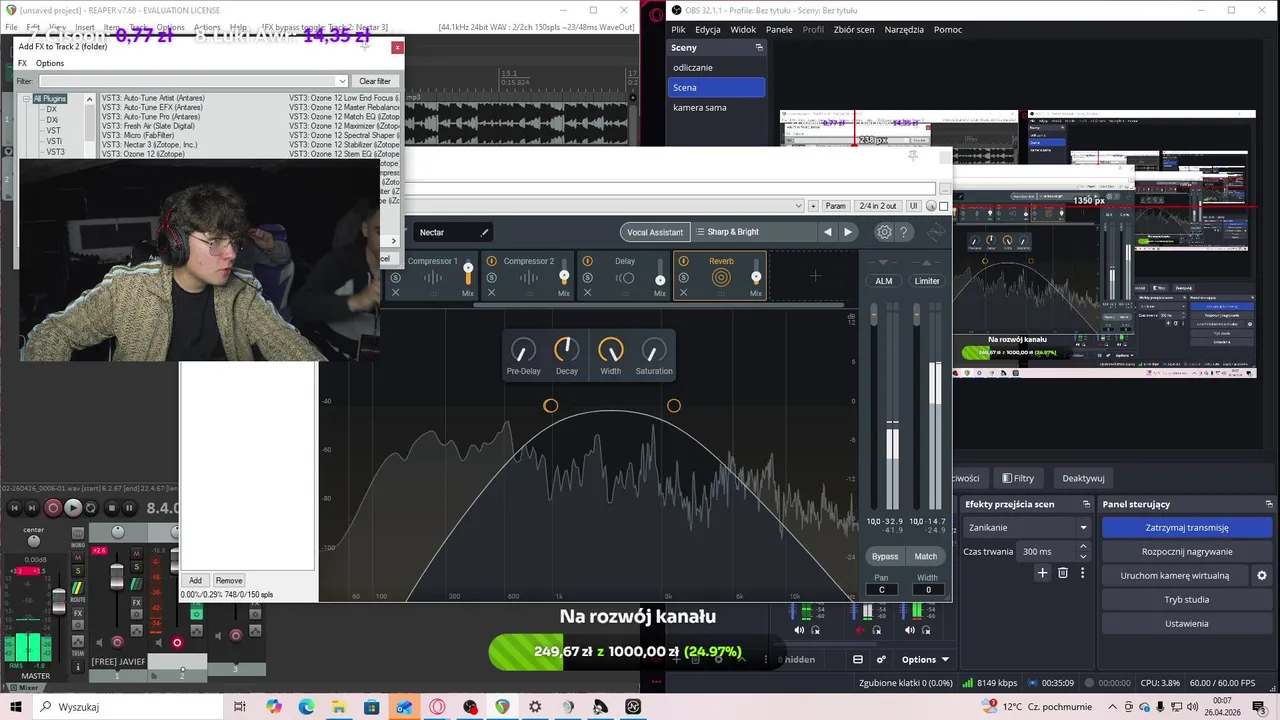Open the OBS Narzędzia menu
This screenshot has width=1280, height=720.
pyautogui.click(x=904, y=30)
